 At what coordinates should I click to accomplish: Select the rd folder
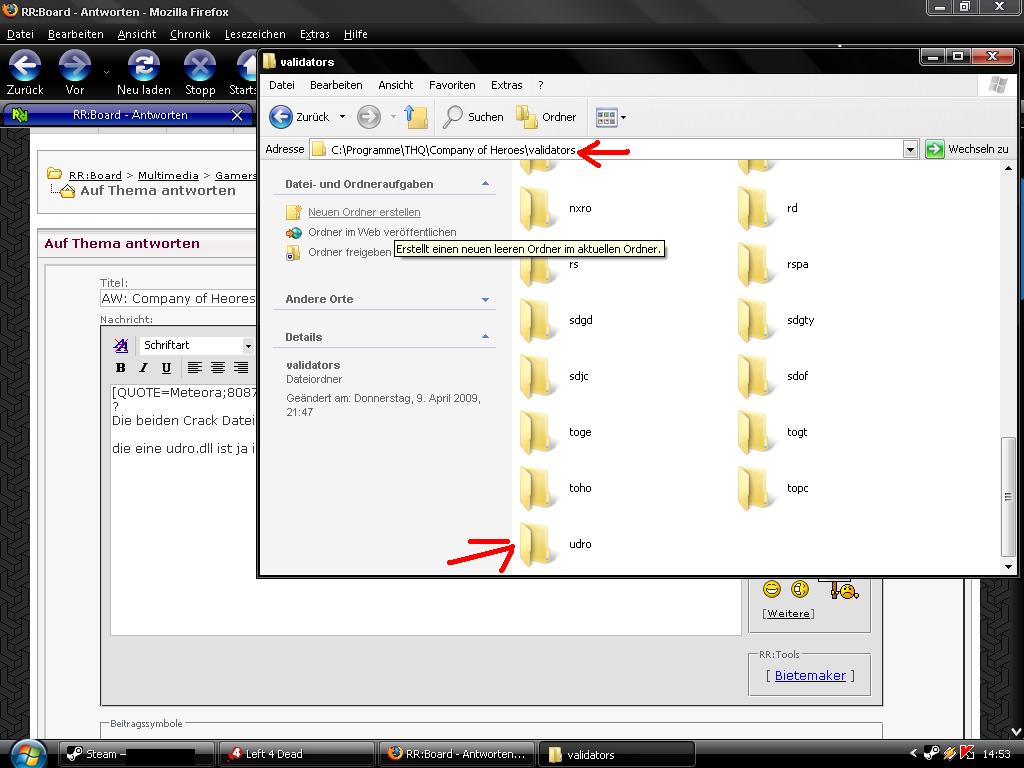point(768,208)
